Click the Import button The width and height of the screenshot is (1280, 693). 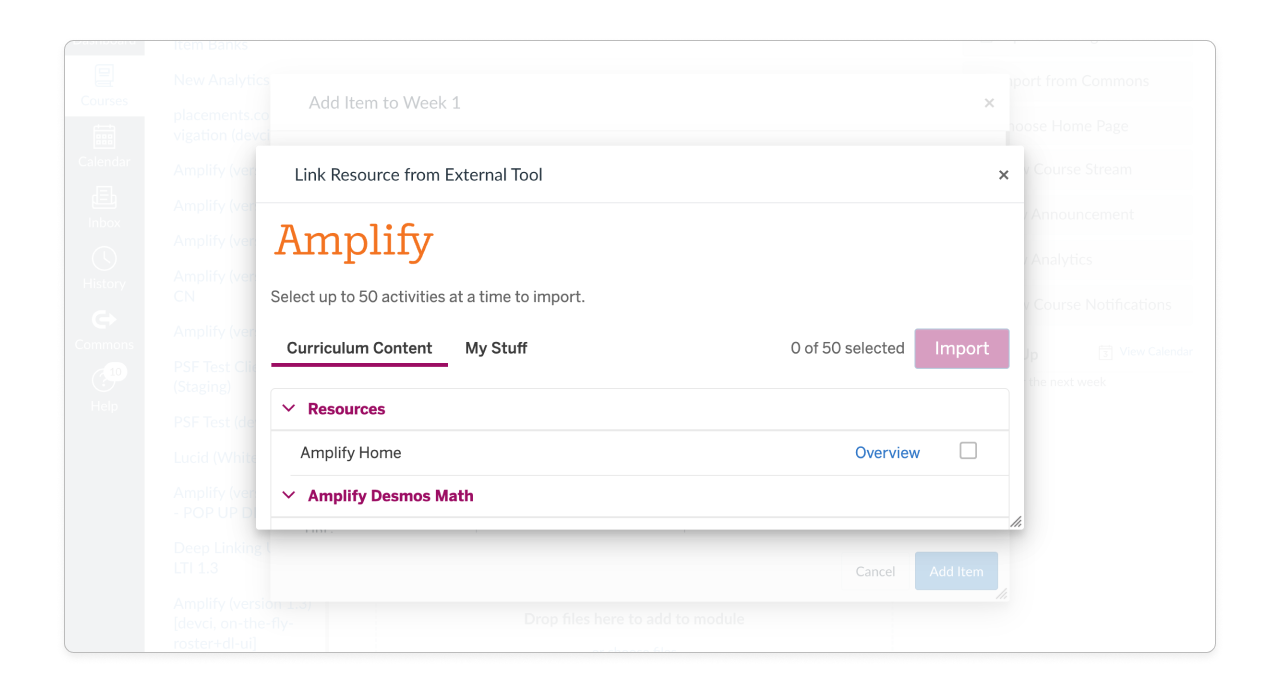coord(961,348)
